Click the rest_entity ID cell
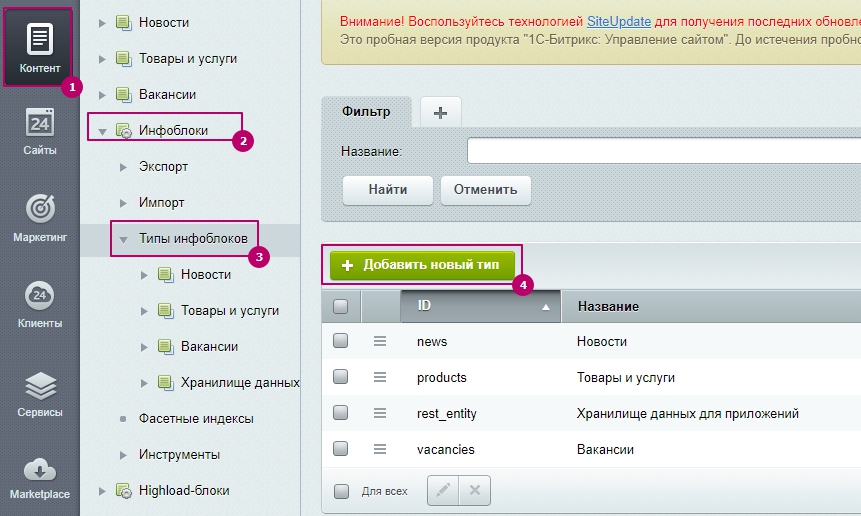Screen dimensions: 861x516 pos(446,414)
